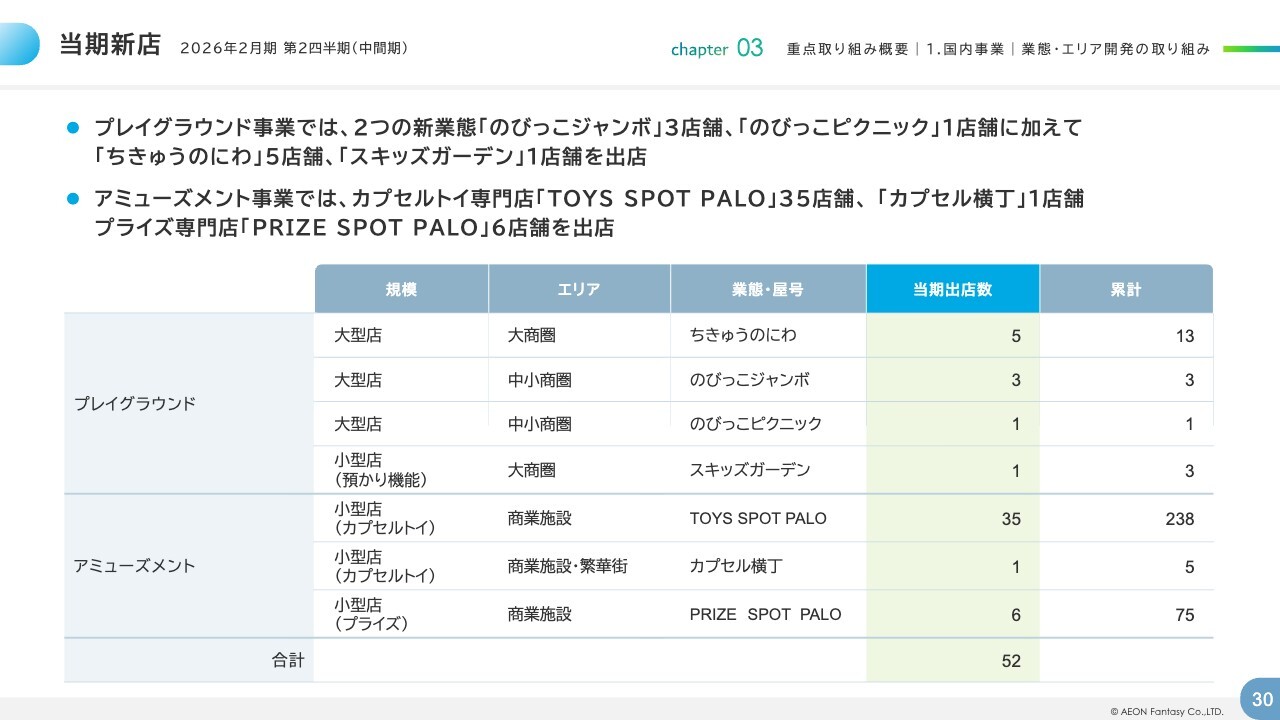Select the 当期出店数 column header
Screen dimensions: 1280x720
[x=952, y=289]
